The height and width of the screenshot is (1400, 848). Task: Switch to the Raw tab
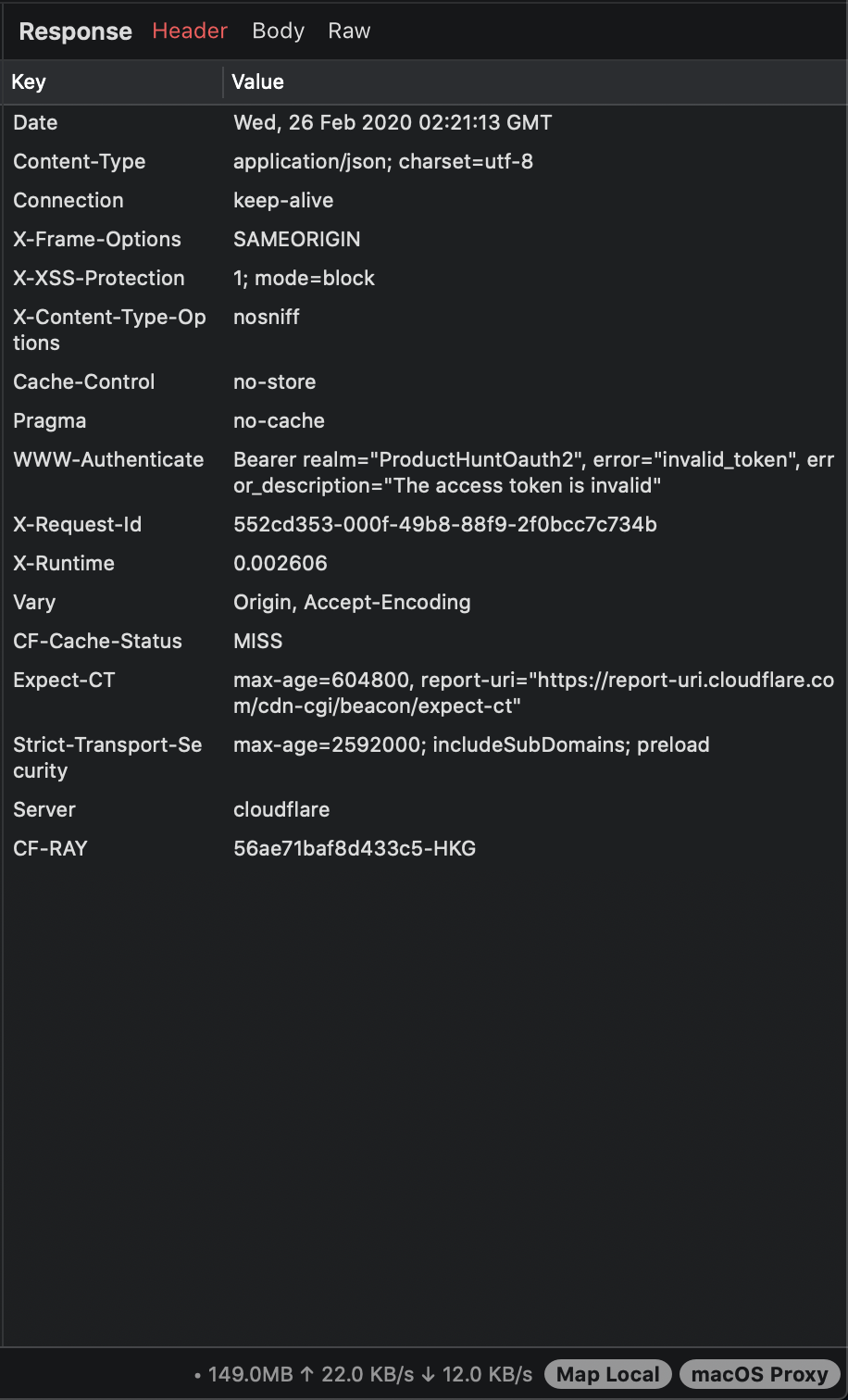(348, 31)
